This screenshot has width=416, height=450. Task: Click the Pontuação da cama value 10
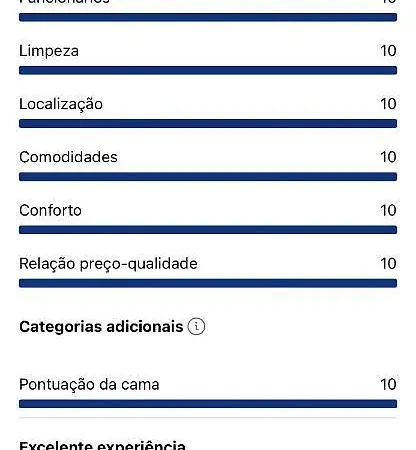(388, 384)
